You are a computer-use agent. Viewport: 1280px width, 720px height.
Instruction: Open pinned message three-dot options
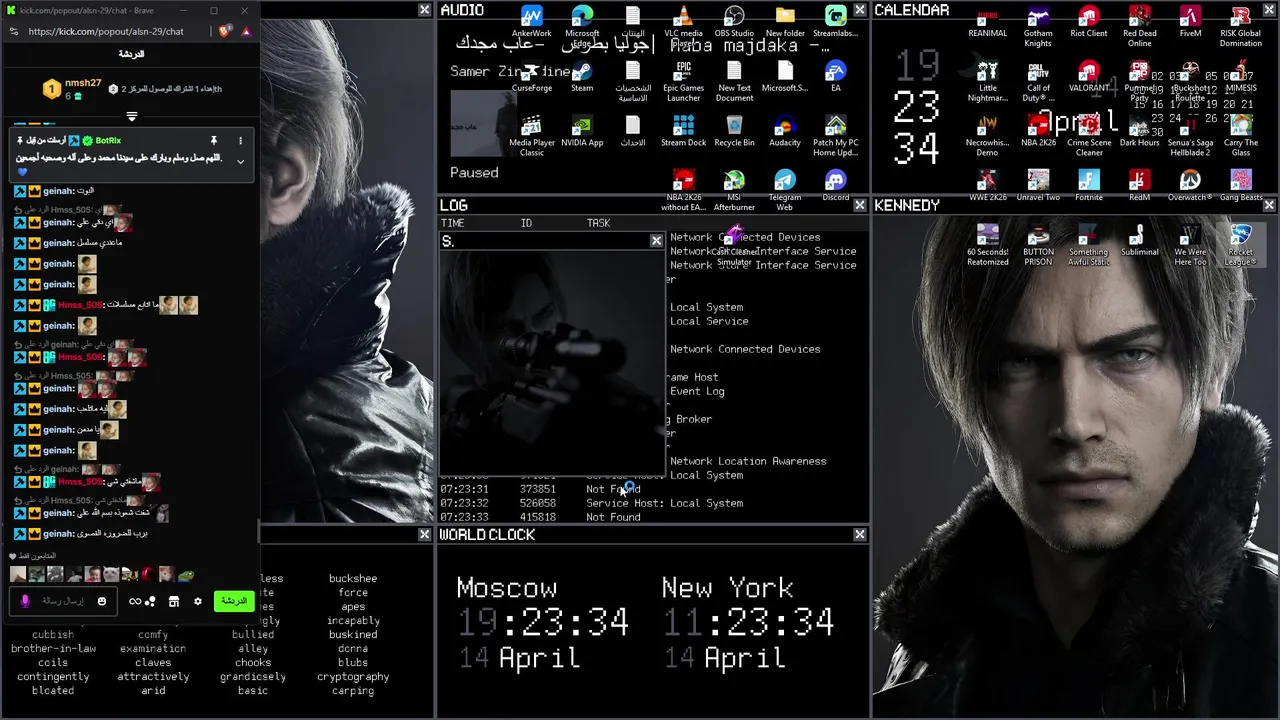click(240, 141)
